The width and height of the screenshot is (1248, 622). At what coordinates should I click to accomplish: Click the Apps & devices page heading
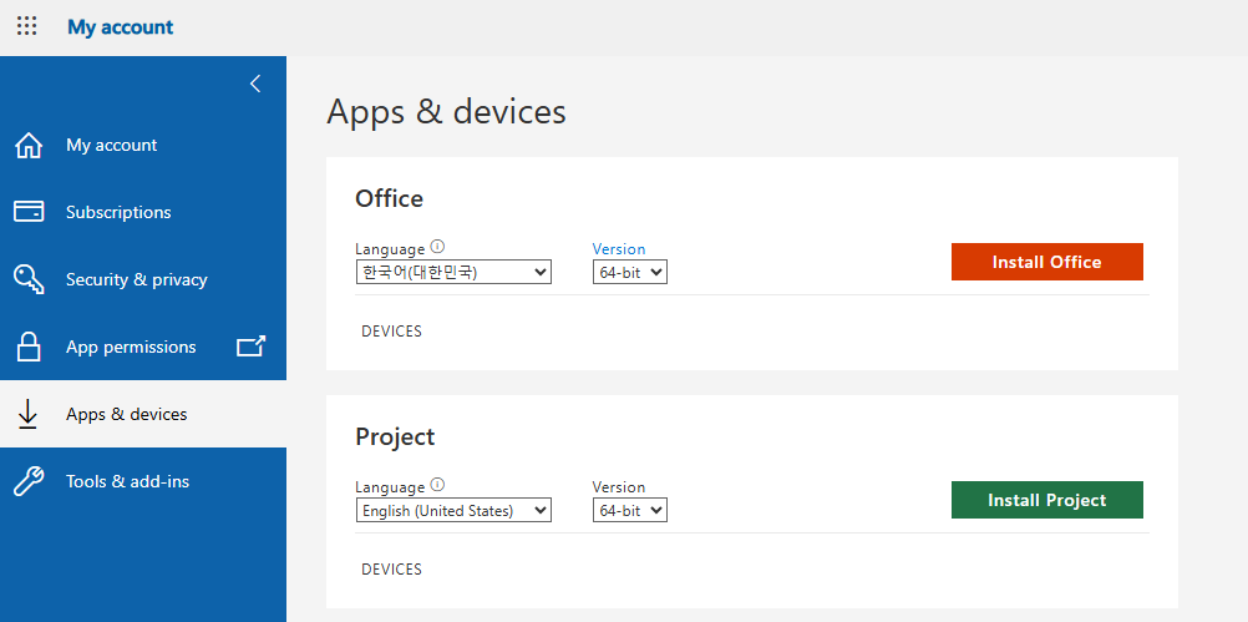[x=446, y=111]
